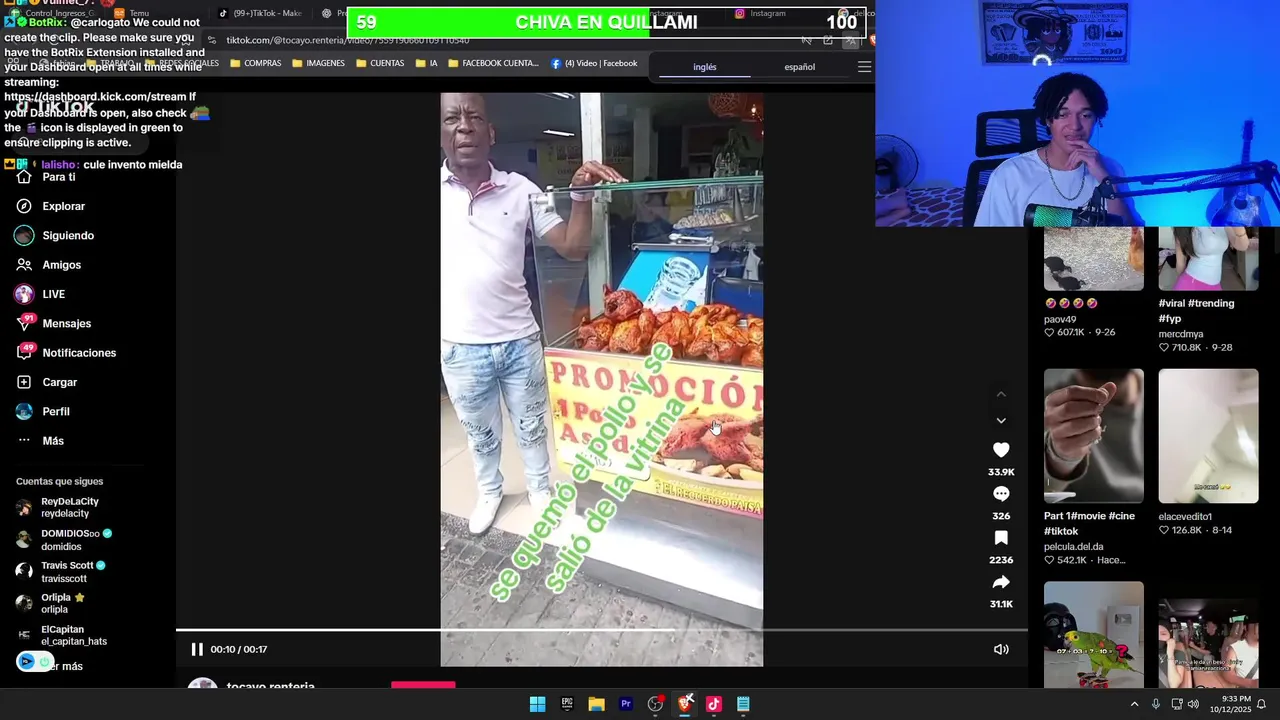Viewport: 1280px width, 720px height.
Task: Open Orlipla followed account
Action: [50, 603]
